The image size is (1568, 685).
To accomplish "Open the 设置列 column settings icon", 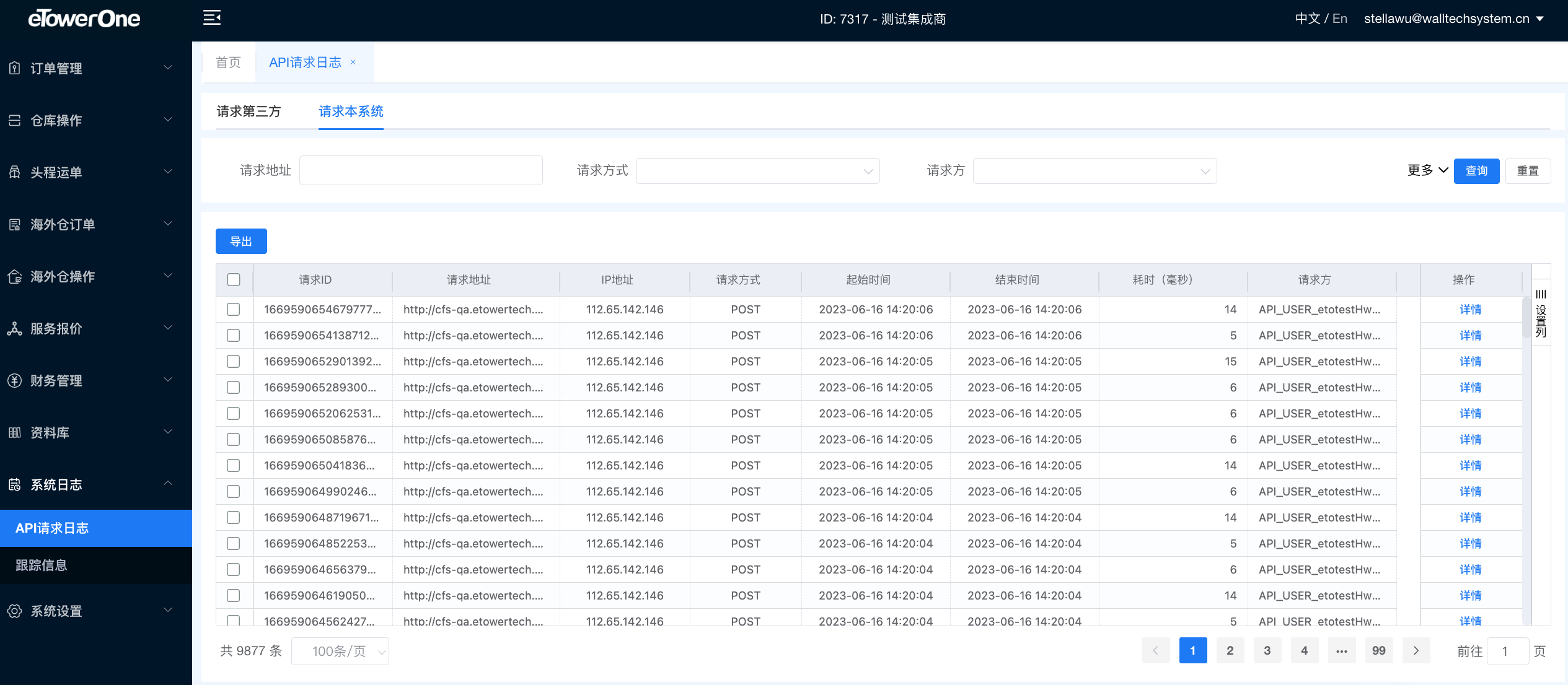I will [1541, 295].
